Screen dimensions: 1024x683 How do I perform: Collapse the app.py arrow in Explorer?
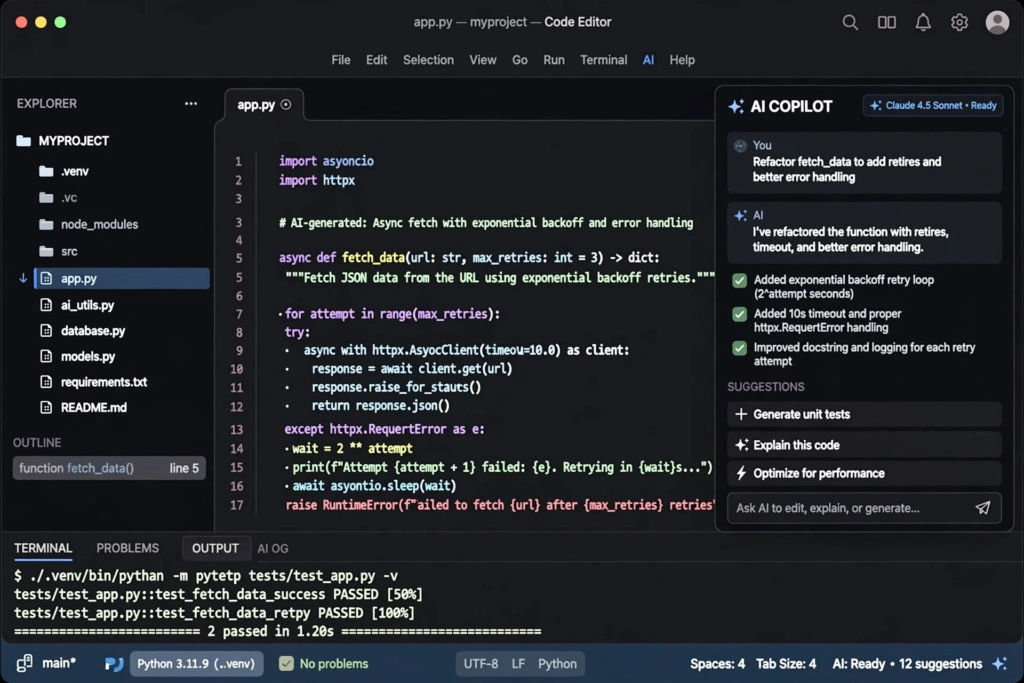click(23, 278)
